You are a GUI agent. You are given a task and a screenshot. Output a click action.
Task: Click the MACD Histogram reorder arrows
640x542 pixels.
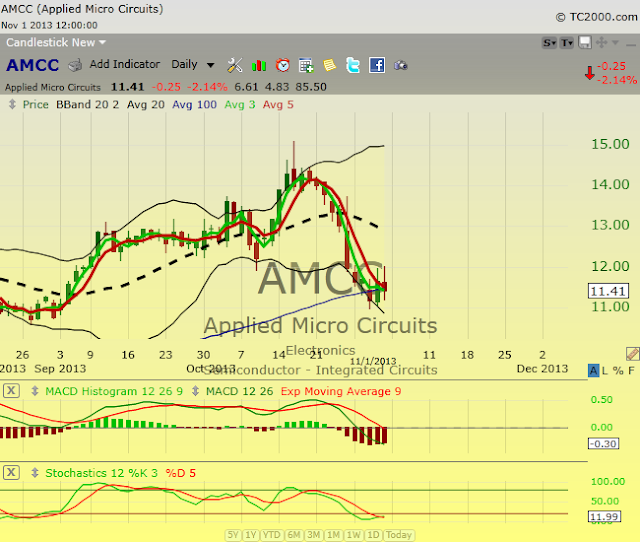coord(35,391)
